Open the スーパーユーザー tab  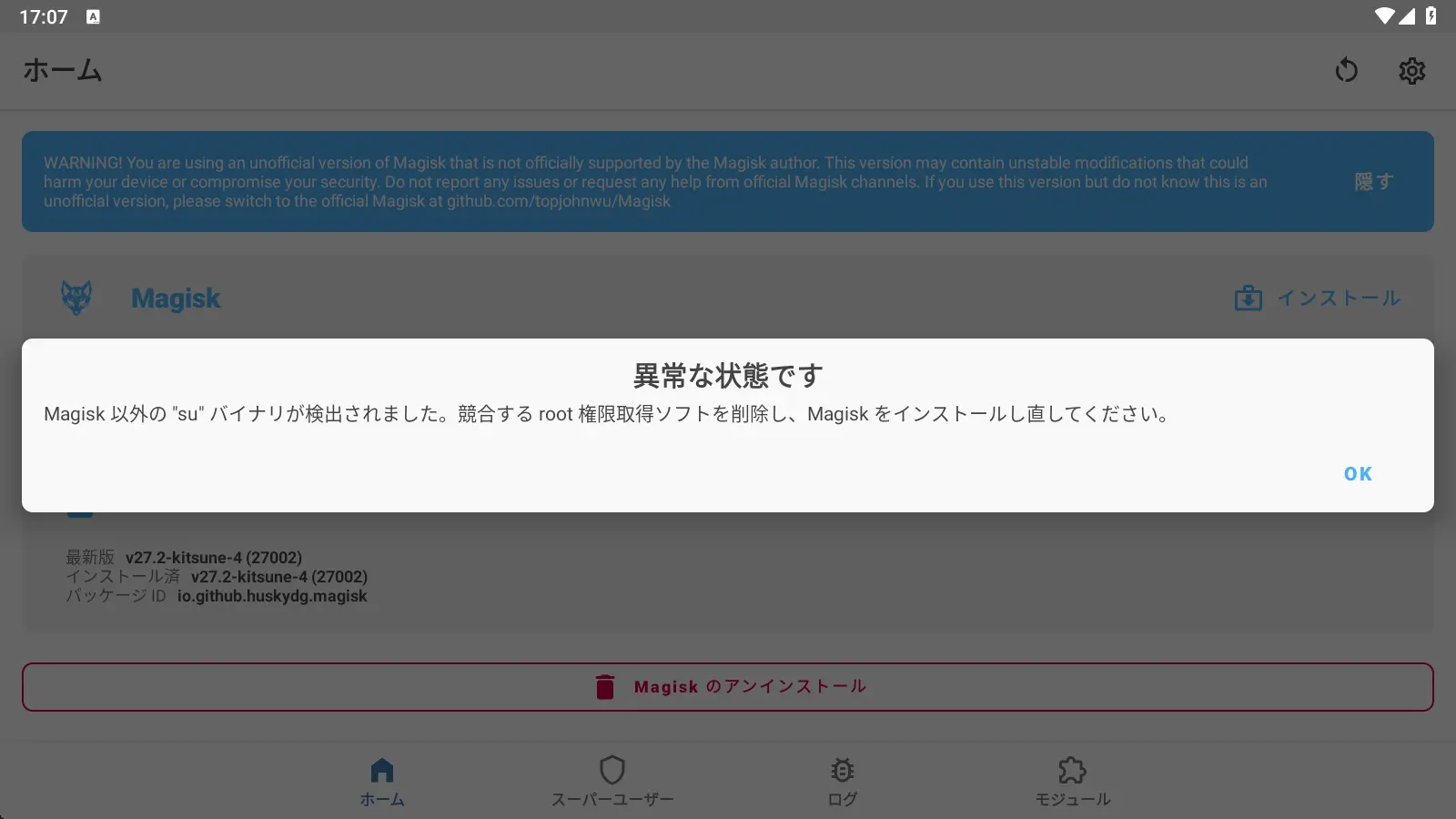(x=612, y=782)
